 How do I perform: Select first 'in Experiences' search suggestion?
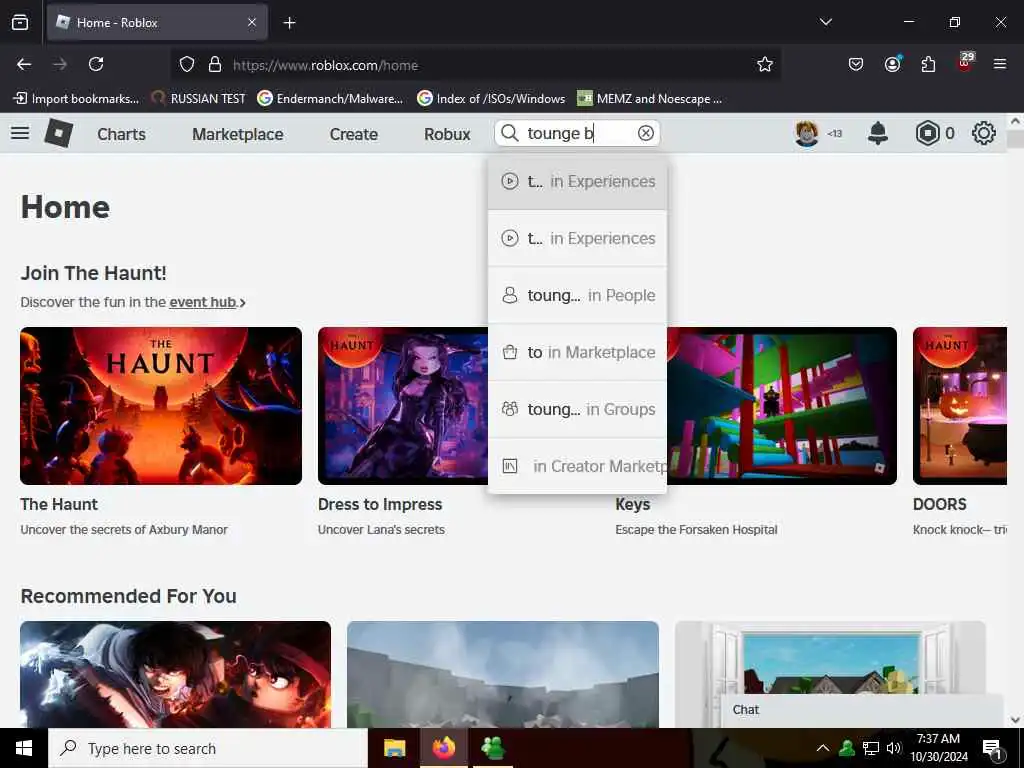click(577, 182)
